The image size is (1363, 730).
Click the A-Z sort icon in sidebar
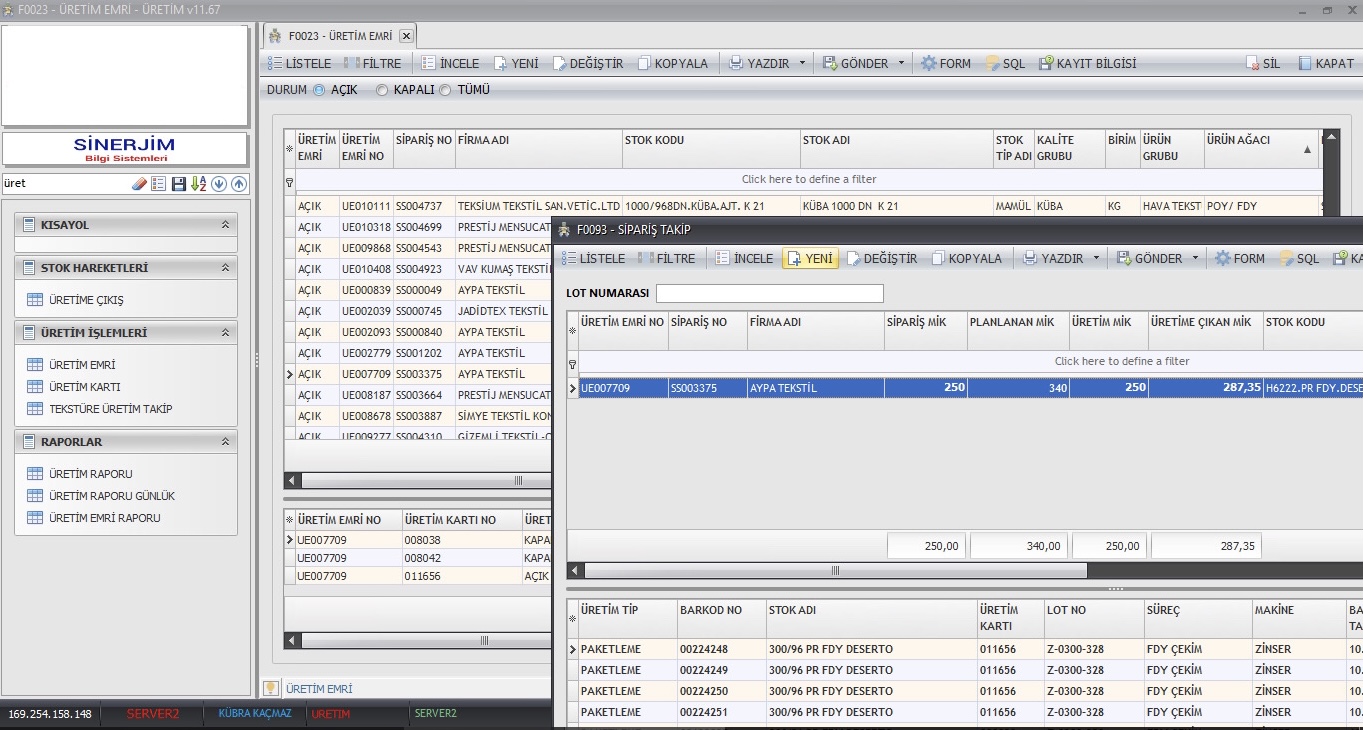pyautogui.click(x=199, y=184)
